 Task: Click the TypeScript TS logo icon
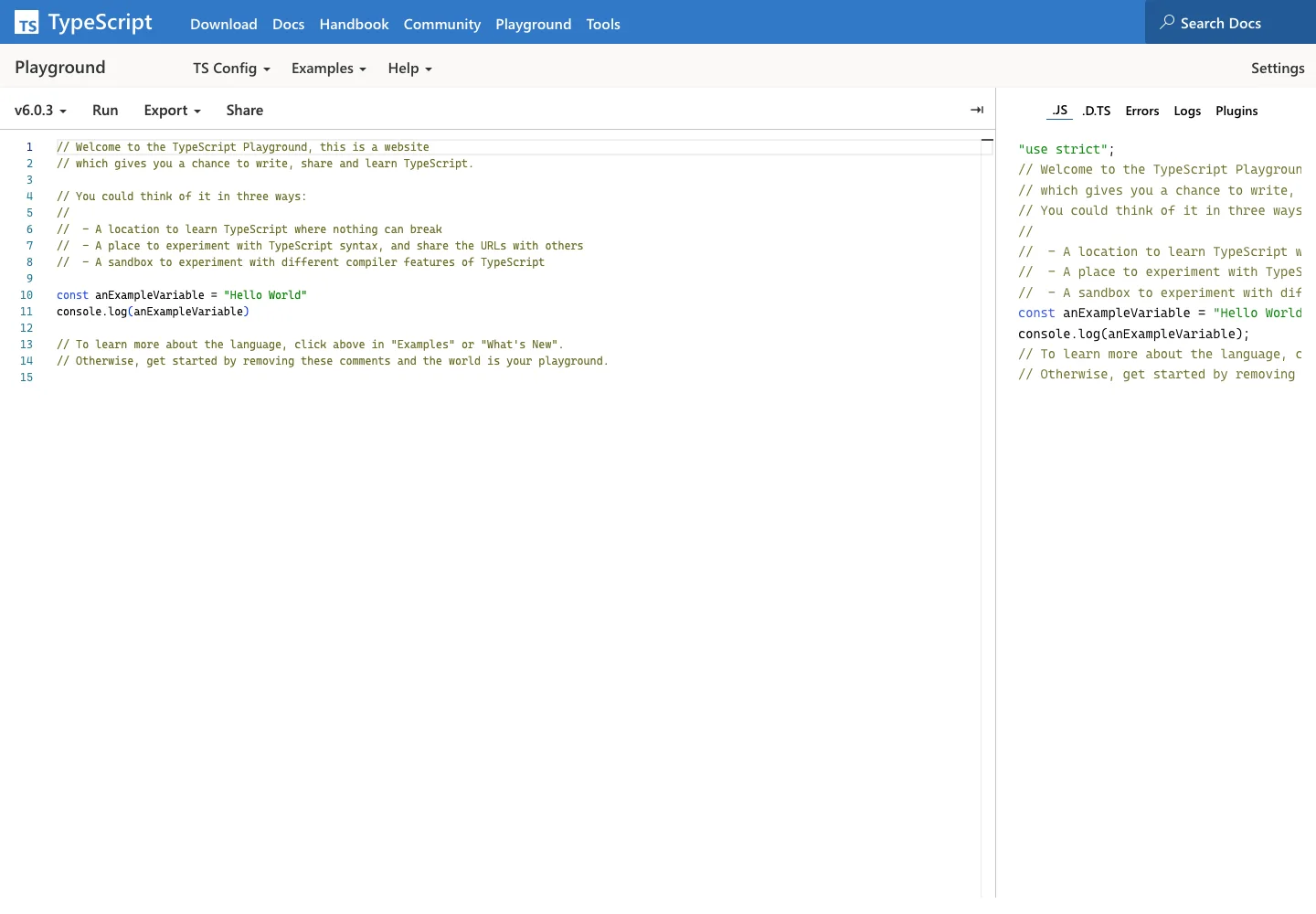click(27, 23)
